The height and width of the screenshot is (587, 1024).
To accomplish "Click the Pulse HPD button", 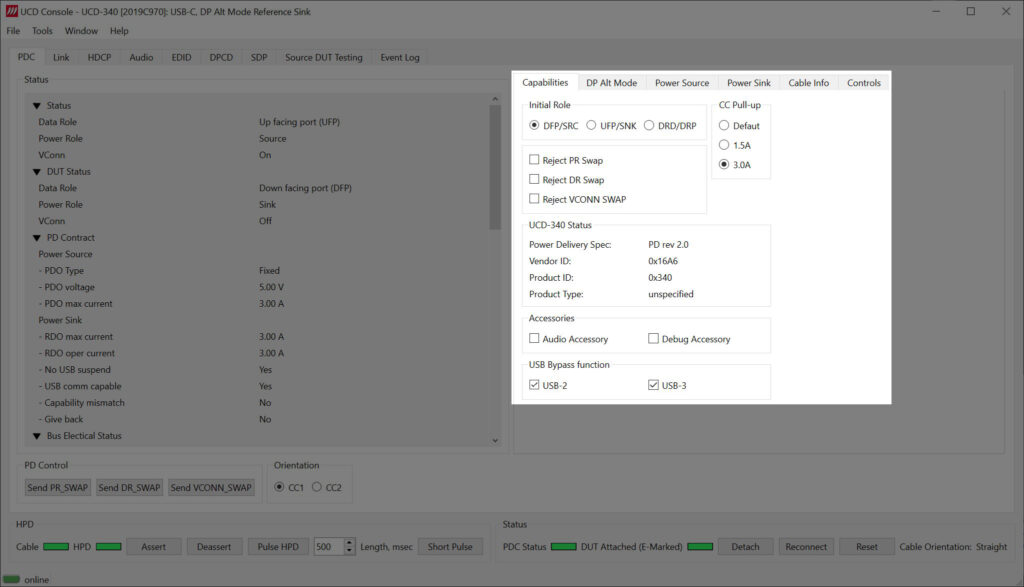I will 277,547.
